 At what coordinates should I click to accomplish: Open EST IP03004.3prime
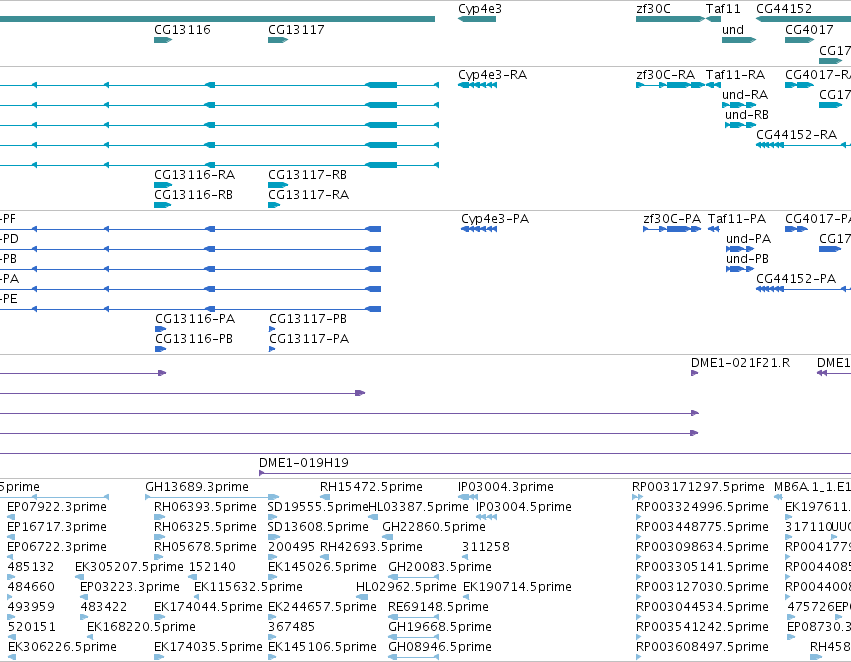506,487
